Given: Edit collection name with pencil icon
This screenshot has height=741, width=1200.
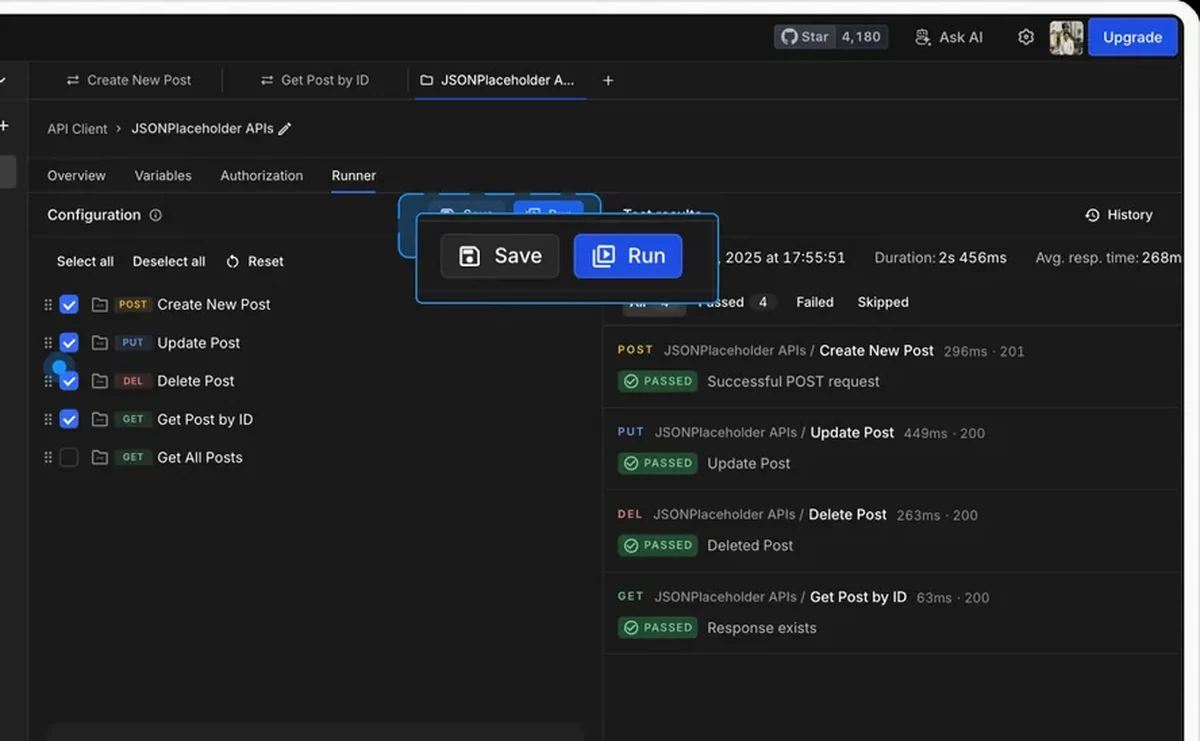Looking at the screenshot, I should [x=285, y=128].
